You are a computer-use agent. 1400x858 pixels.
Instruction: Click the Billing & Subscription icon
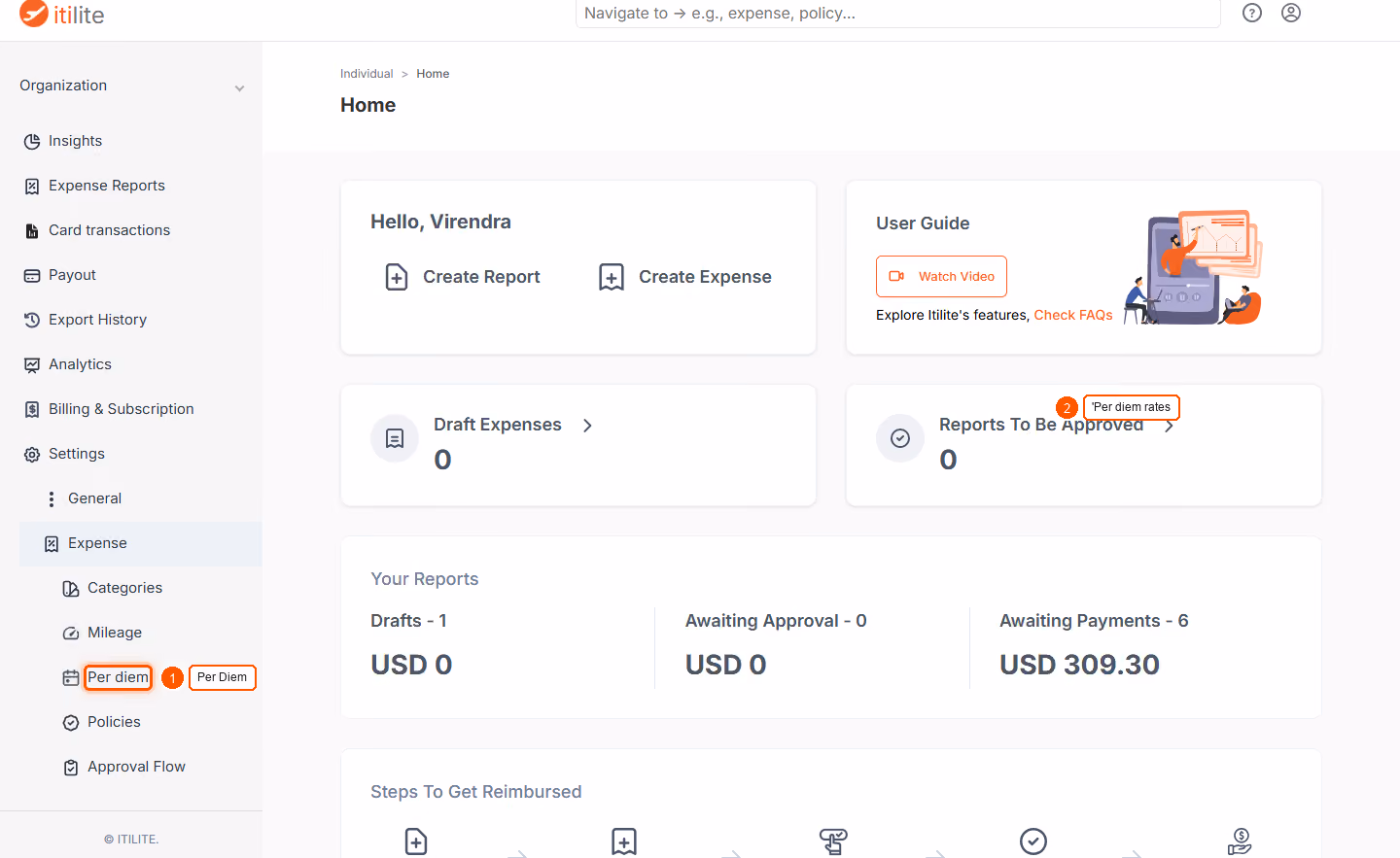(x=32, y=410)
